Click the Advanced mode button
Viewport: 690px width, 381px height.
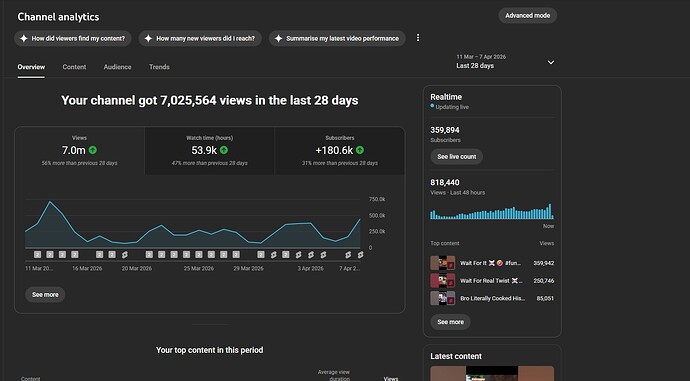(528, 15)
